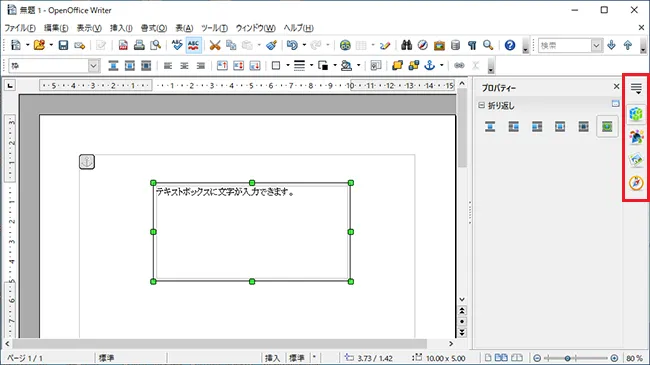
Task: Open the ファイル menu
Action: pyautogui.click(x=20, y=28)
